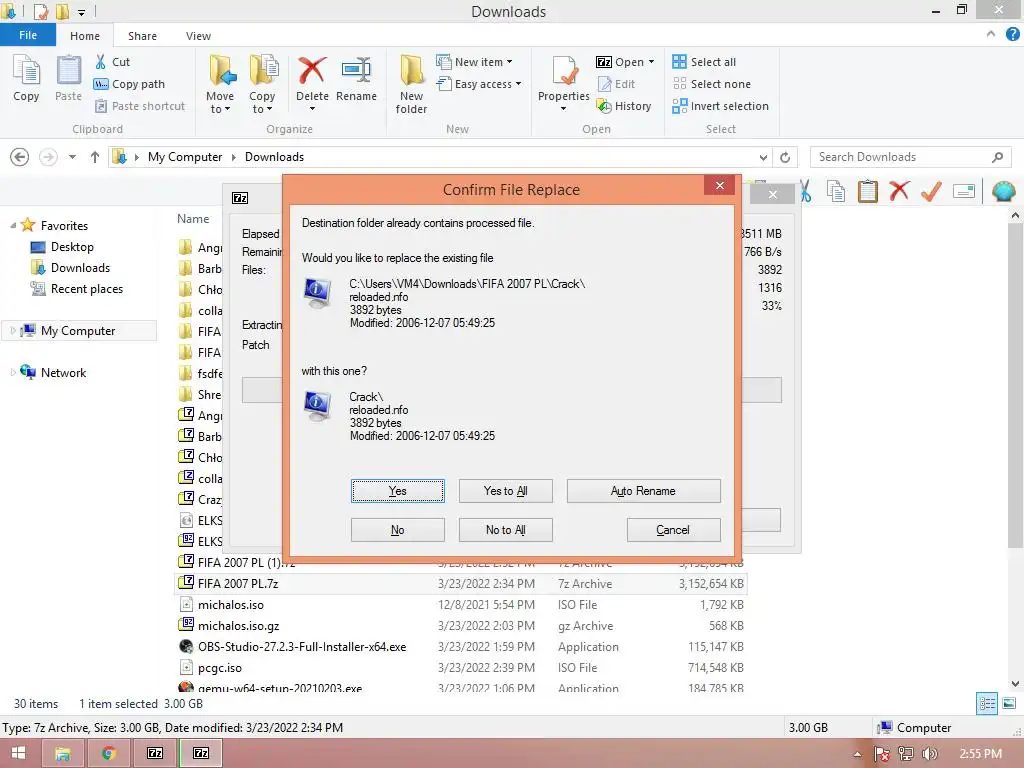Expand the Network tree node
This screenshot has height=768, width=1024.
12,373
